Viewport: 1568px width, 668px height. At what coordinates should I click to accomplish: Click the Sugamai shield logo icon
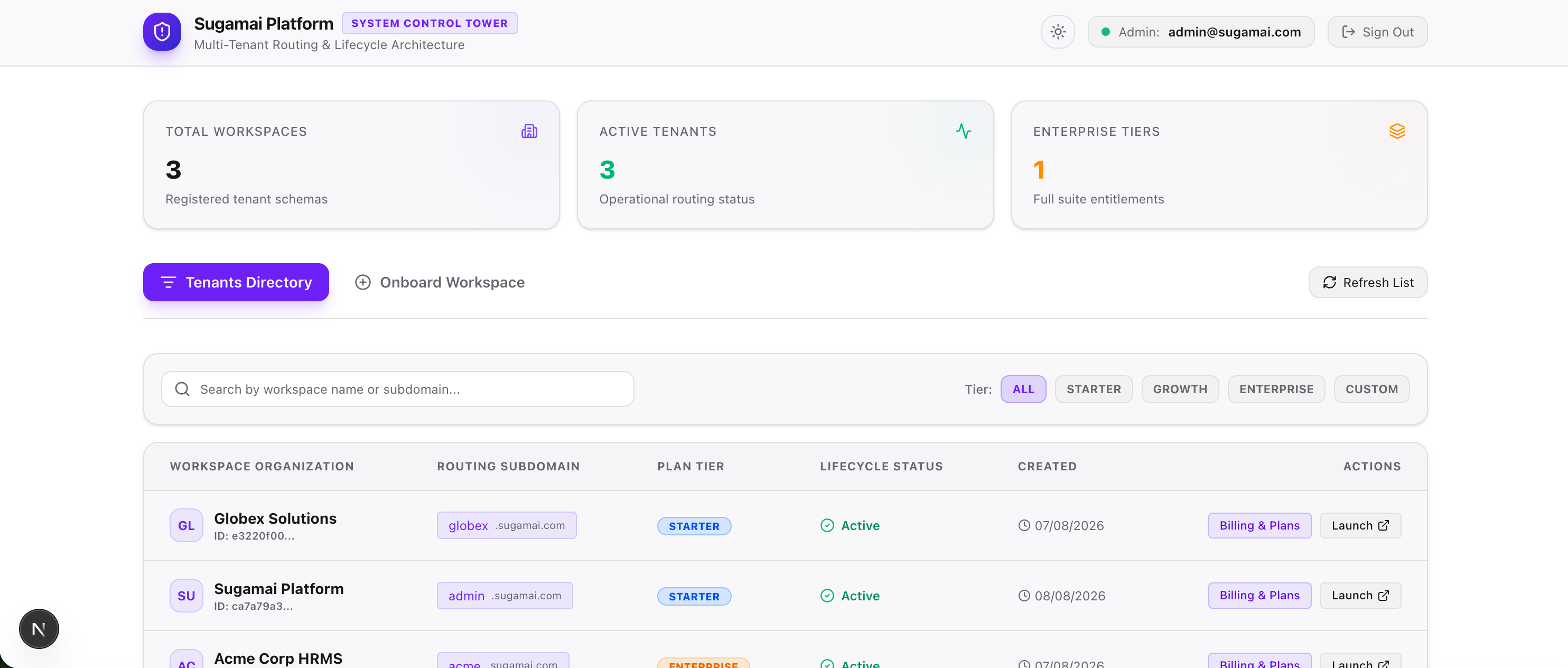pos(162,32)
